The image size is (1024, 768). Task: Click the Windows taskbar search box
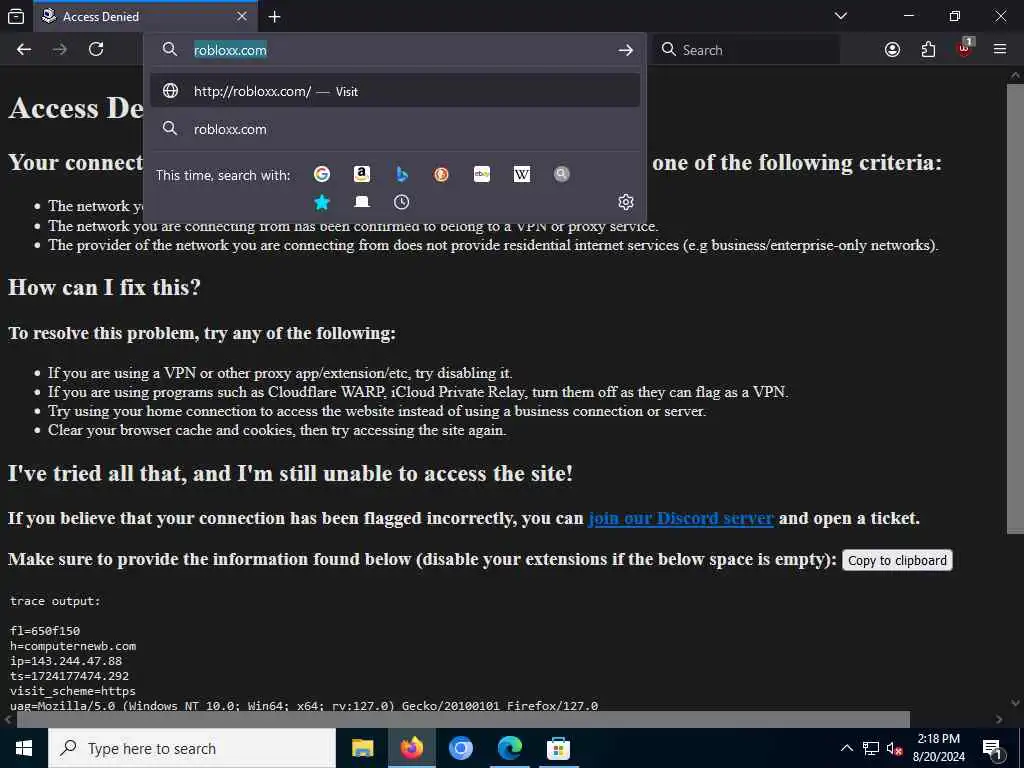tap(192, 748)
